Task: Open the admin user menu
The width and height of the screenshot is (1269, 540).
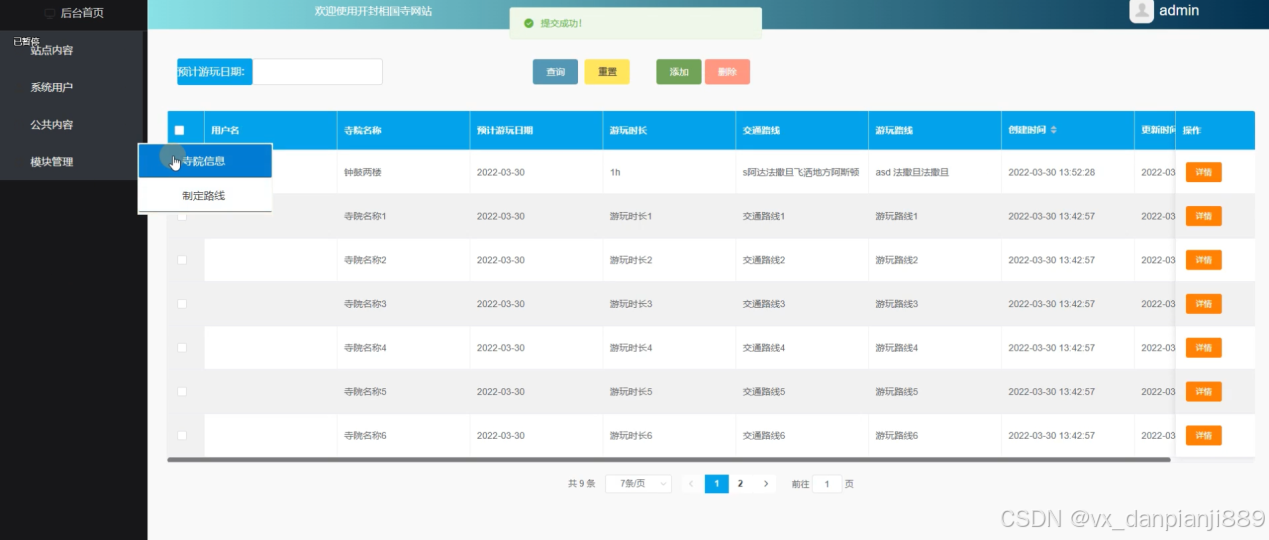Action: (1178, 11)
